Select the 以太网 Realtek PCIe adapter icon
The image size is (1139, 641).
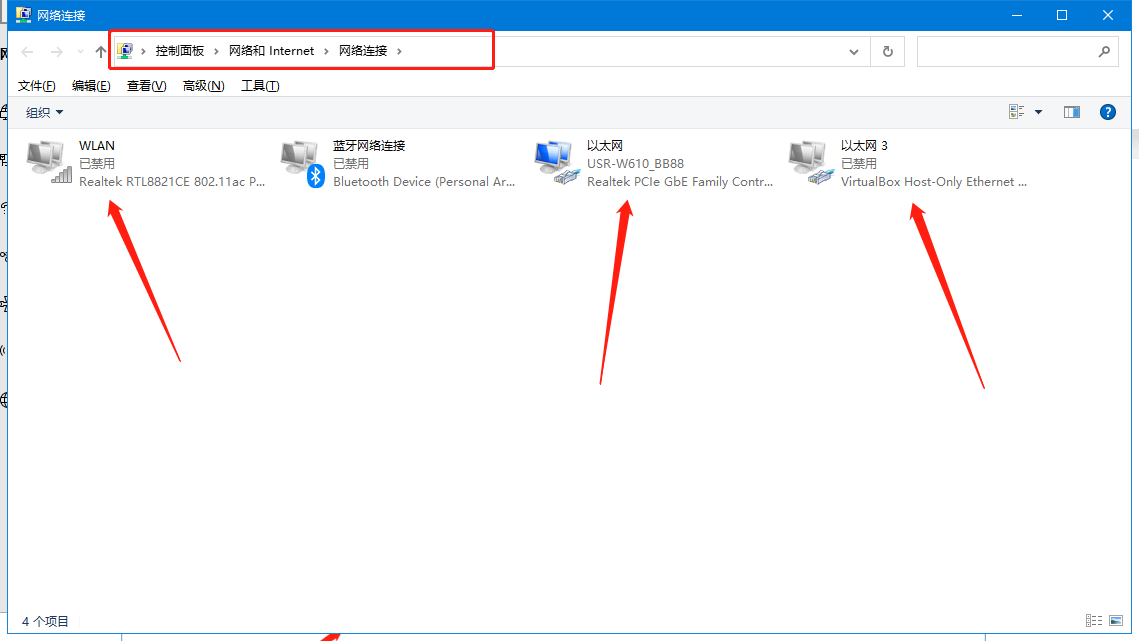point(557,163)
